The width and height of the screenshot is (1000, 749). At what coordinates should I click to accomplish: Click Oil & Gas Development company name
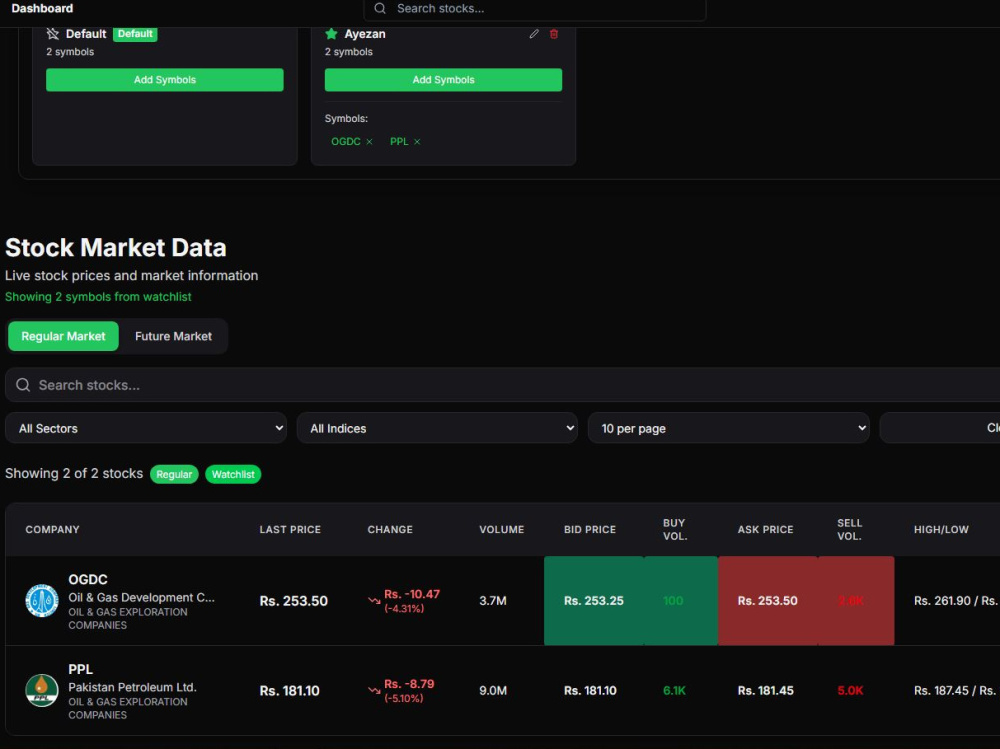tap(142, 597)
